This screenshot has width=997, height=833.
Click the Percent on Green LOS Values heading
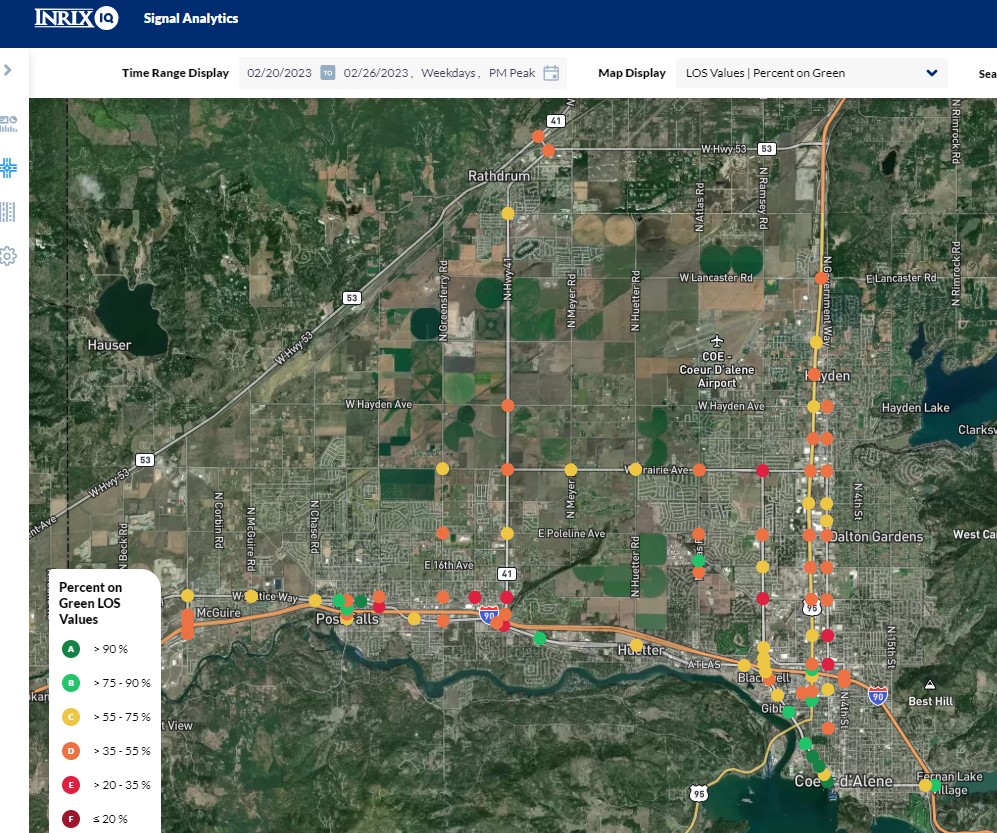tap(90, 603)
